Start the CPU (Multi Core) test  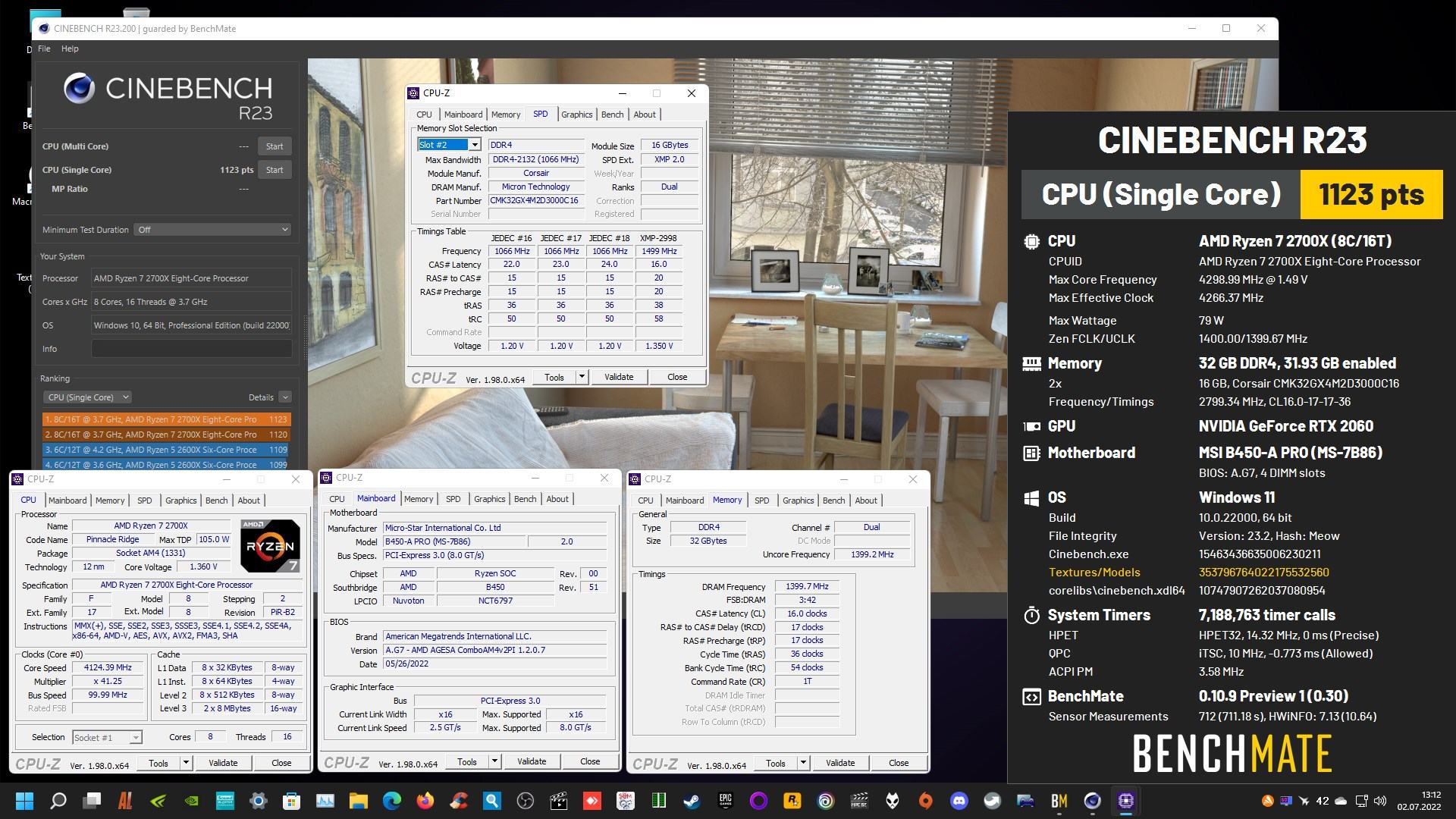click(275, 146)
